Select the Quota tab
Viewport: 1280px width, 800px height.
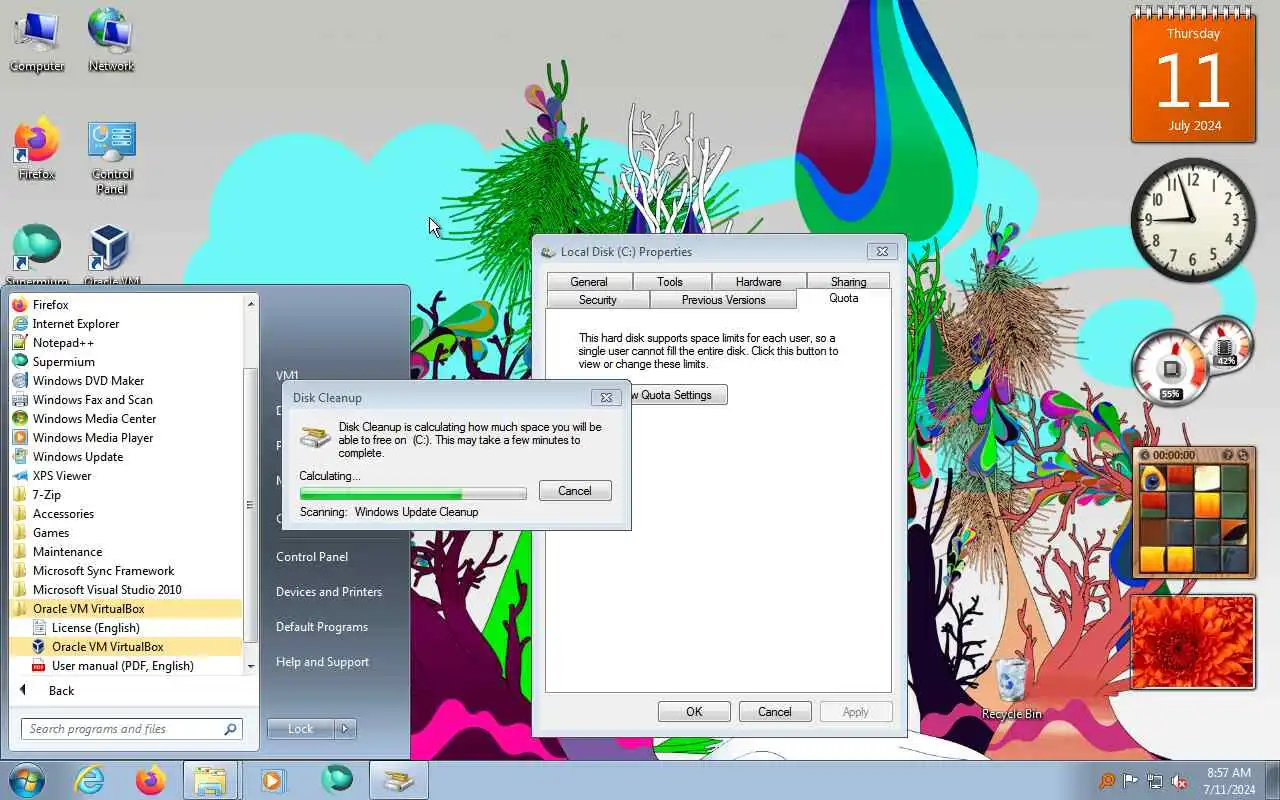(843, 298)
